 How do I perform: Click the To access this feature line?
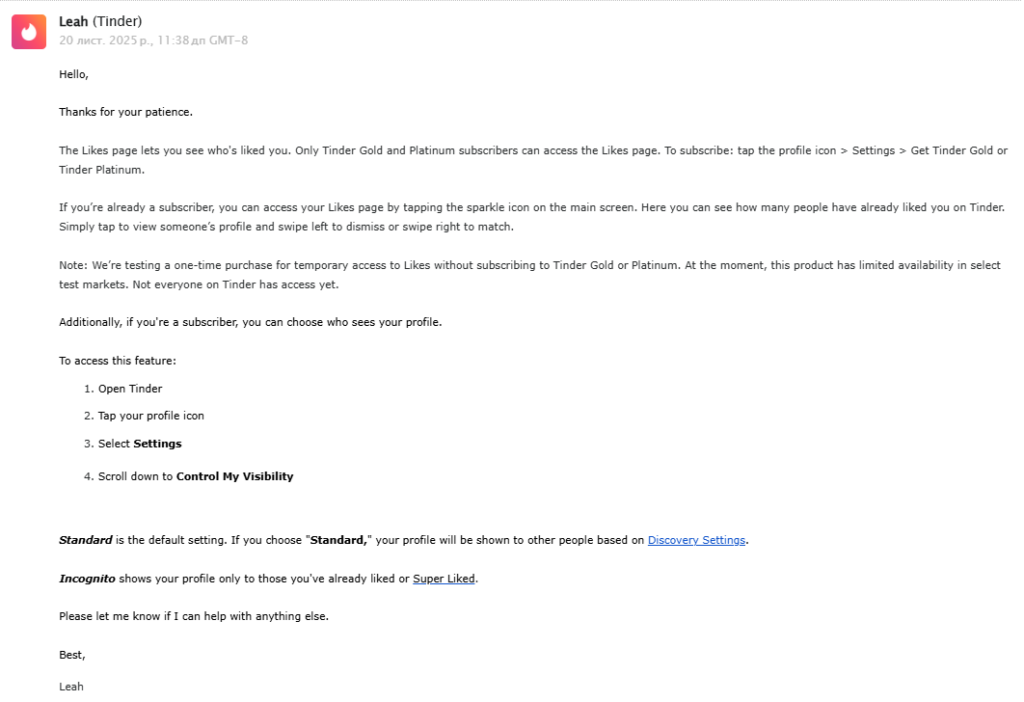117,360
